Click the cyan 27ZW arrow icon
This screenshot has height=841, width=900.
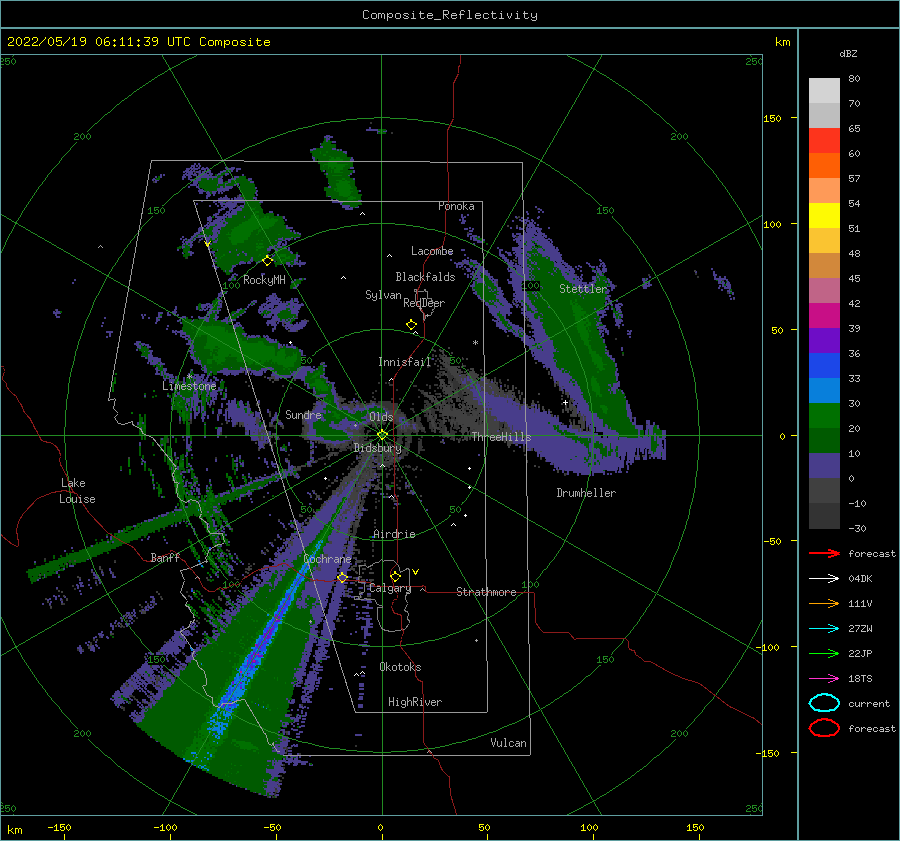[824, 629]
